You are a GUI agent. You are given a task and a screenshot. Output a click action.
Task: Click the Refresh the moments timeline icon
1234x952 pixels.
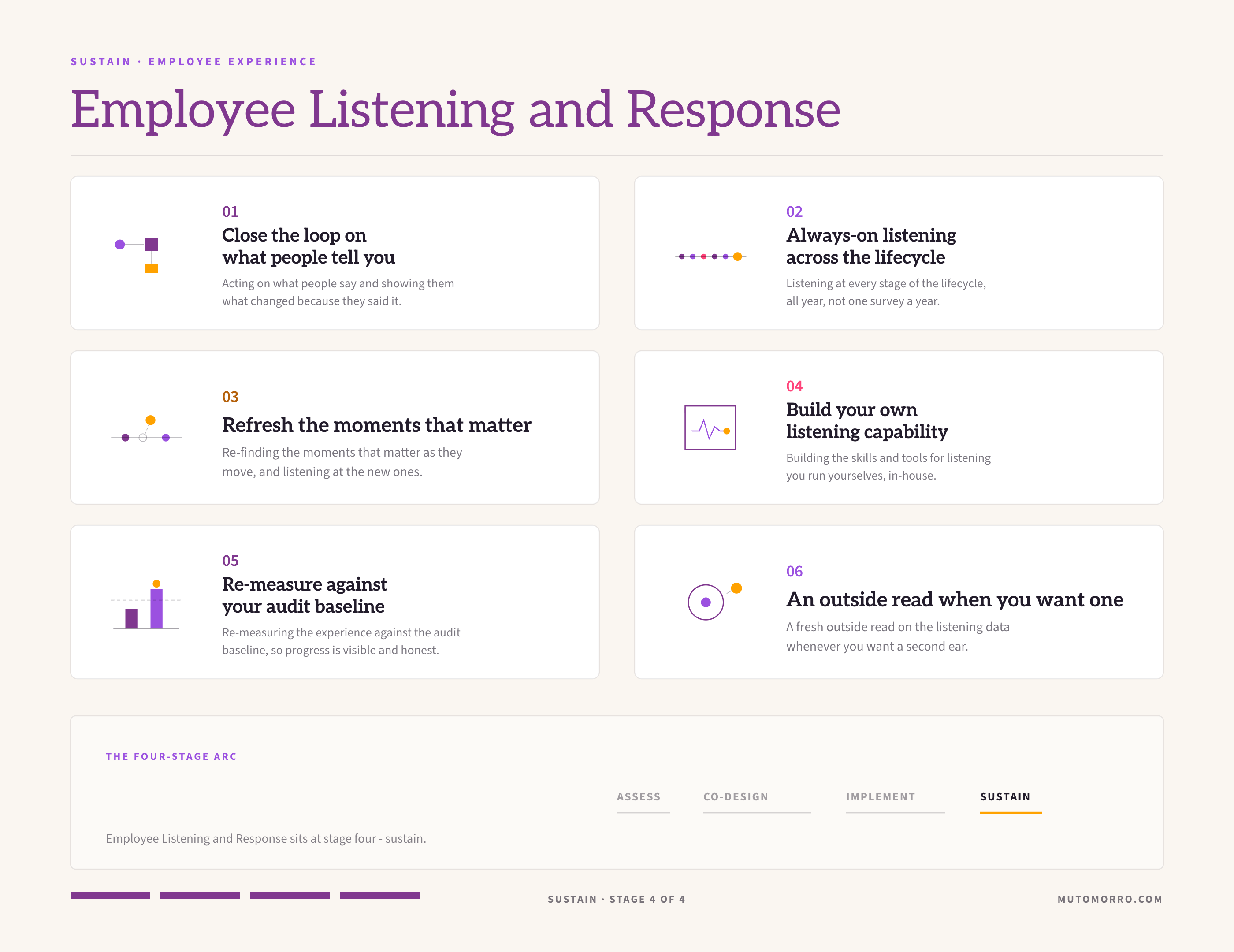146,429
